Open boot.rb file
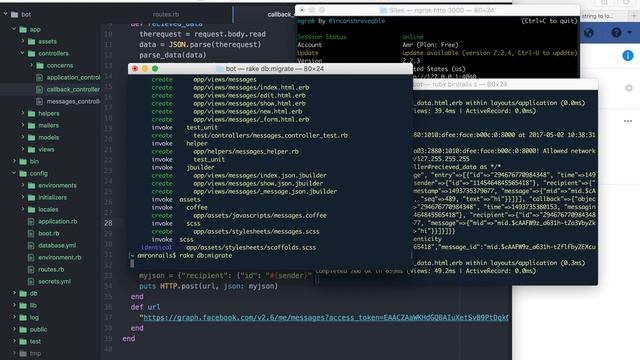 49,233
